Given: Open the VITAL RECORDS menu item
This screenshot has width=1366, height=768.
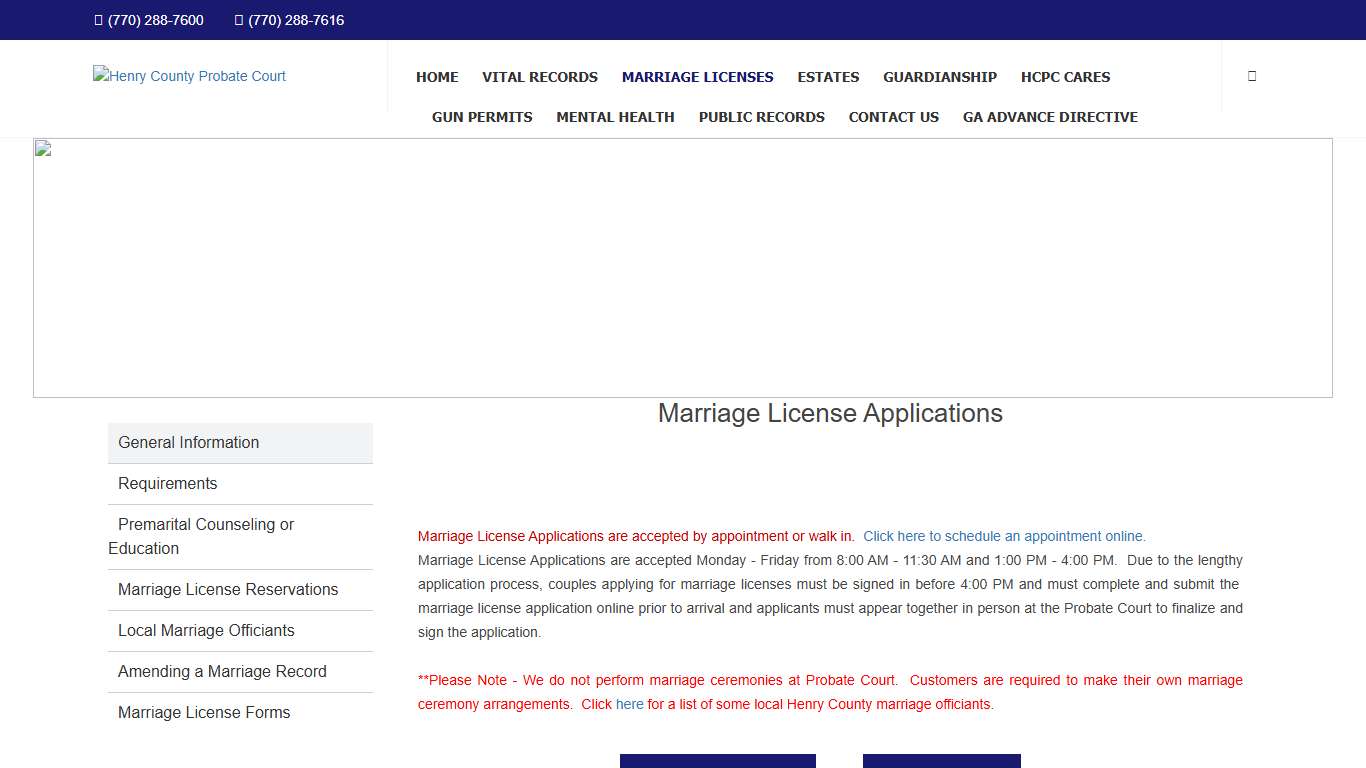Looking at the screenshot, I should pyautogui.click(x=540, y=77).
